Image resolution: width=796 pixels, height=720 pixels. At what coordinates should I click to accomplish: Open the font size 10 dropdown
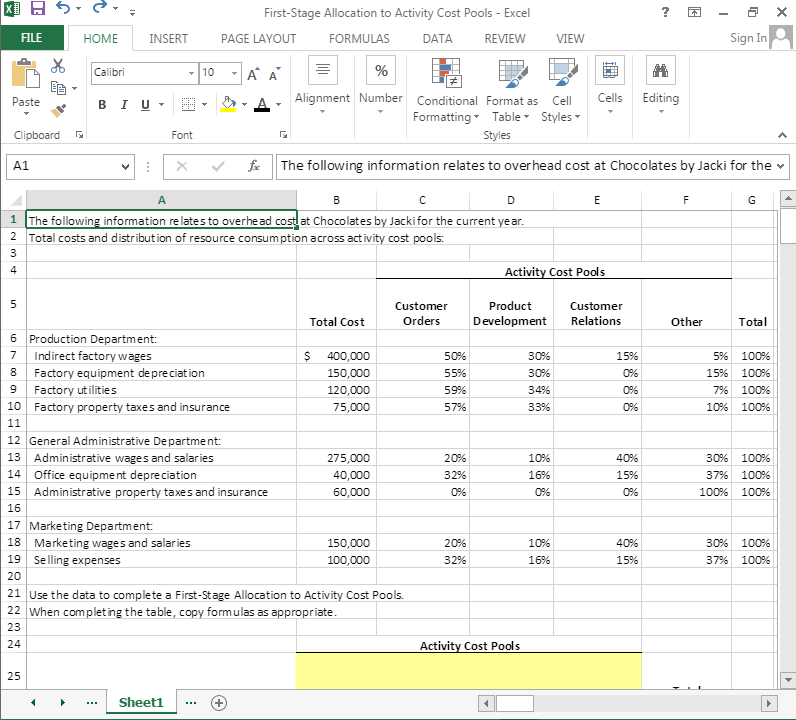[234, 73]
